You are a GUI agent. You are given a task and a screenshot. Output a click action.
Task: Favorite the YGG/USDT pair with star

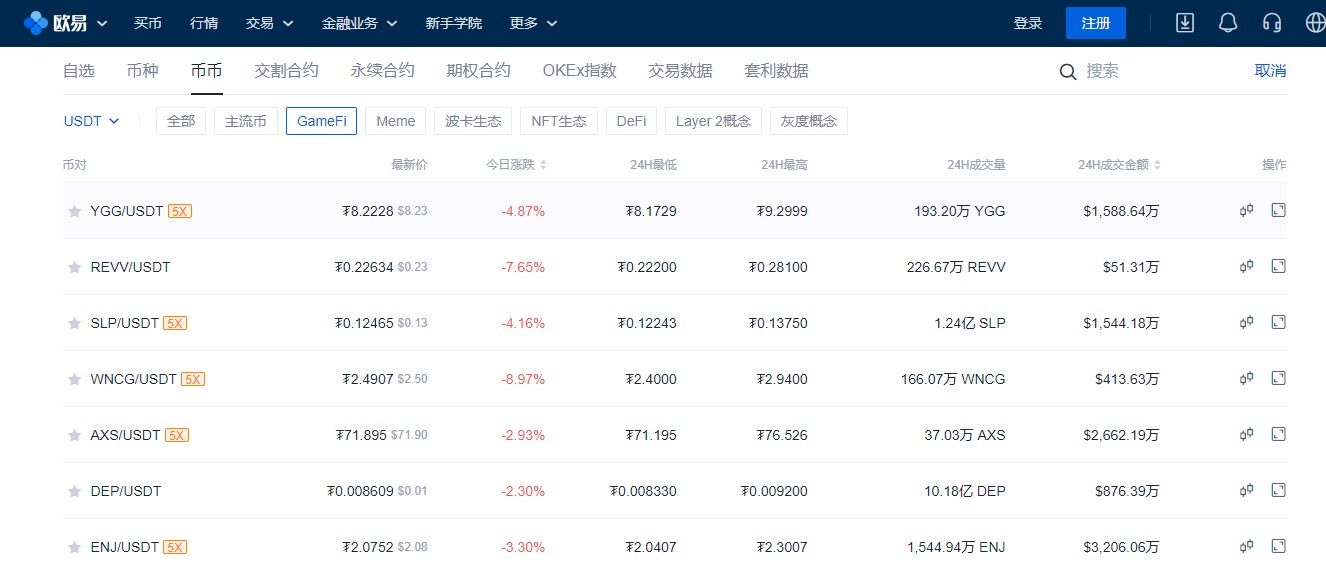(74, 212)
